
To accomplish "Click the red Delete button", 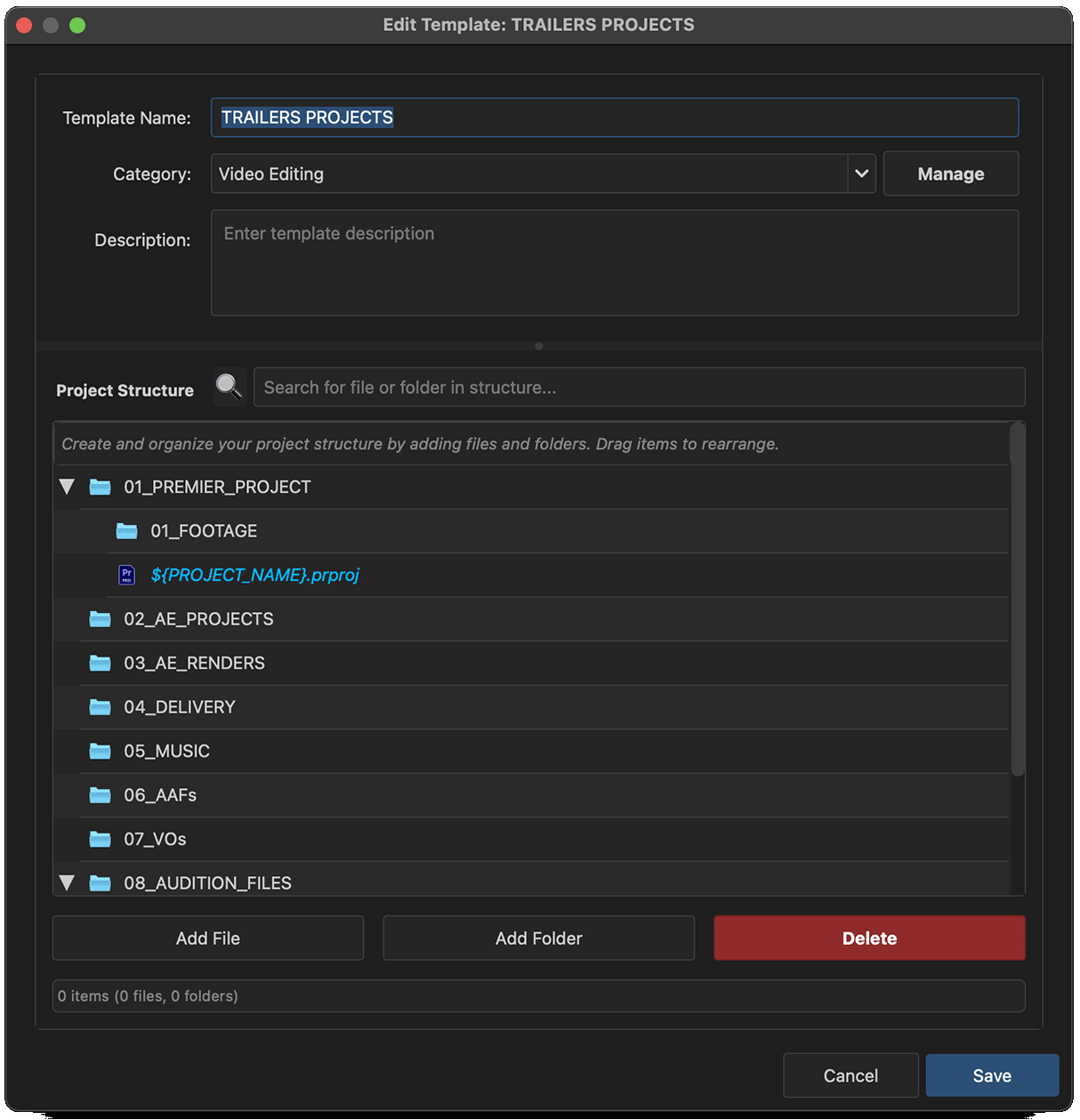I will point(869,938).
